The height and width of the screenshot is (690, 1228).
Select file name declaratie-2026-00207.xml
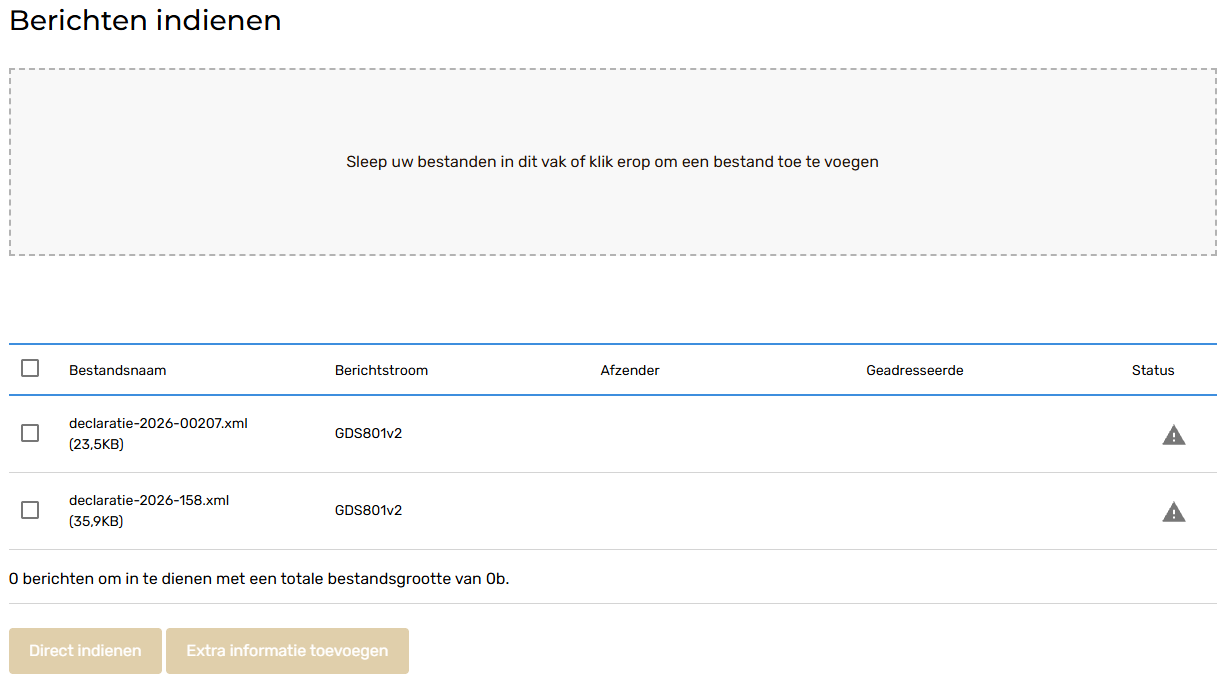[x=158, y=423]
